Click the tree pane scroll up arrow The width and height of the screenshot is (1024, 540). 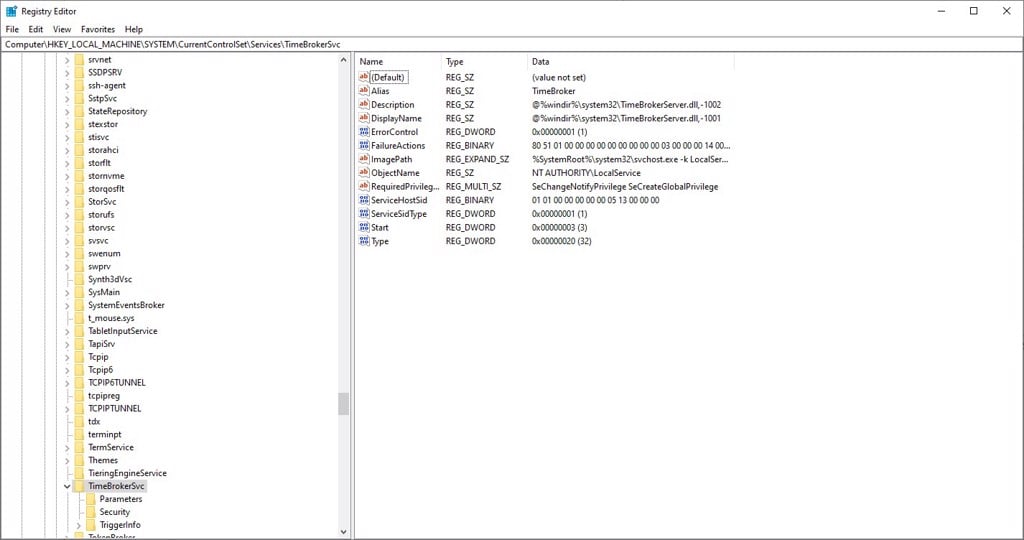pyautogui.click(x=344, y=60)
